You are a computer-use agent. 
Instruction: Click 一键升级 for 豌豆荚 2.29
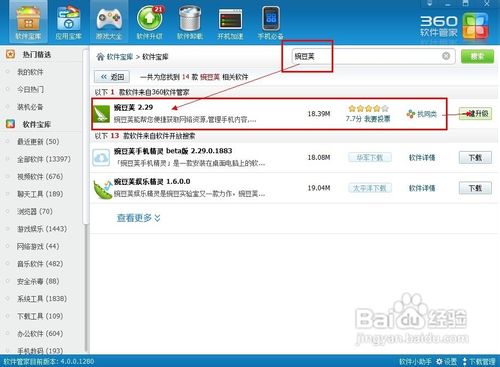point(475,114)
